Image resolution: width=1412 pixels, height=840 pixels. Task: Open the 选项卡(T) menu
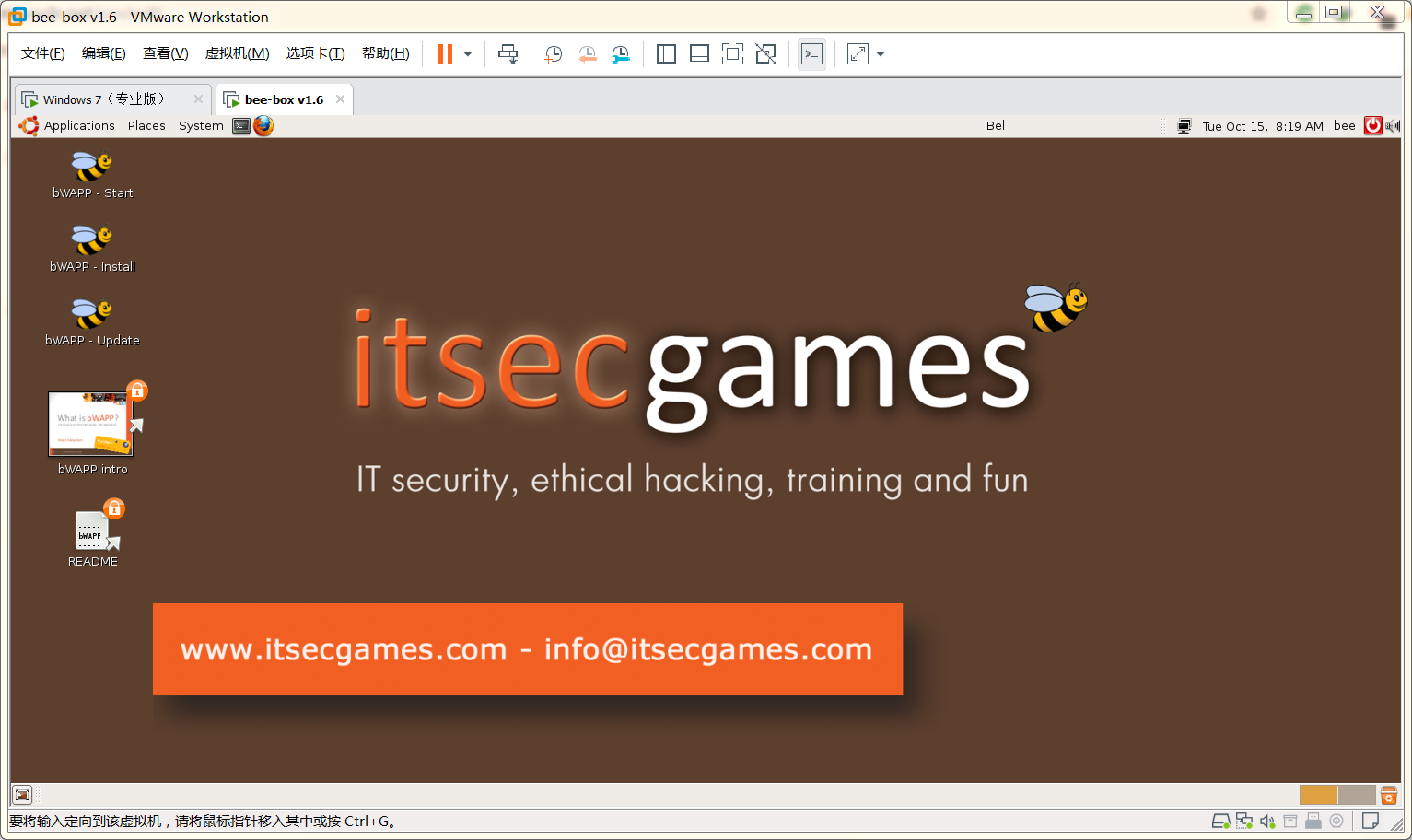pyautogui.click(x=315, y=53)
